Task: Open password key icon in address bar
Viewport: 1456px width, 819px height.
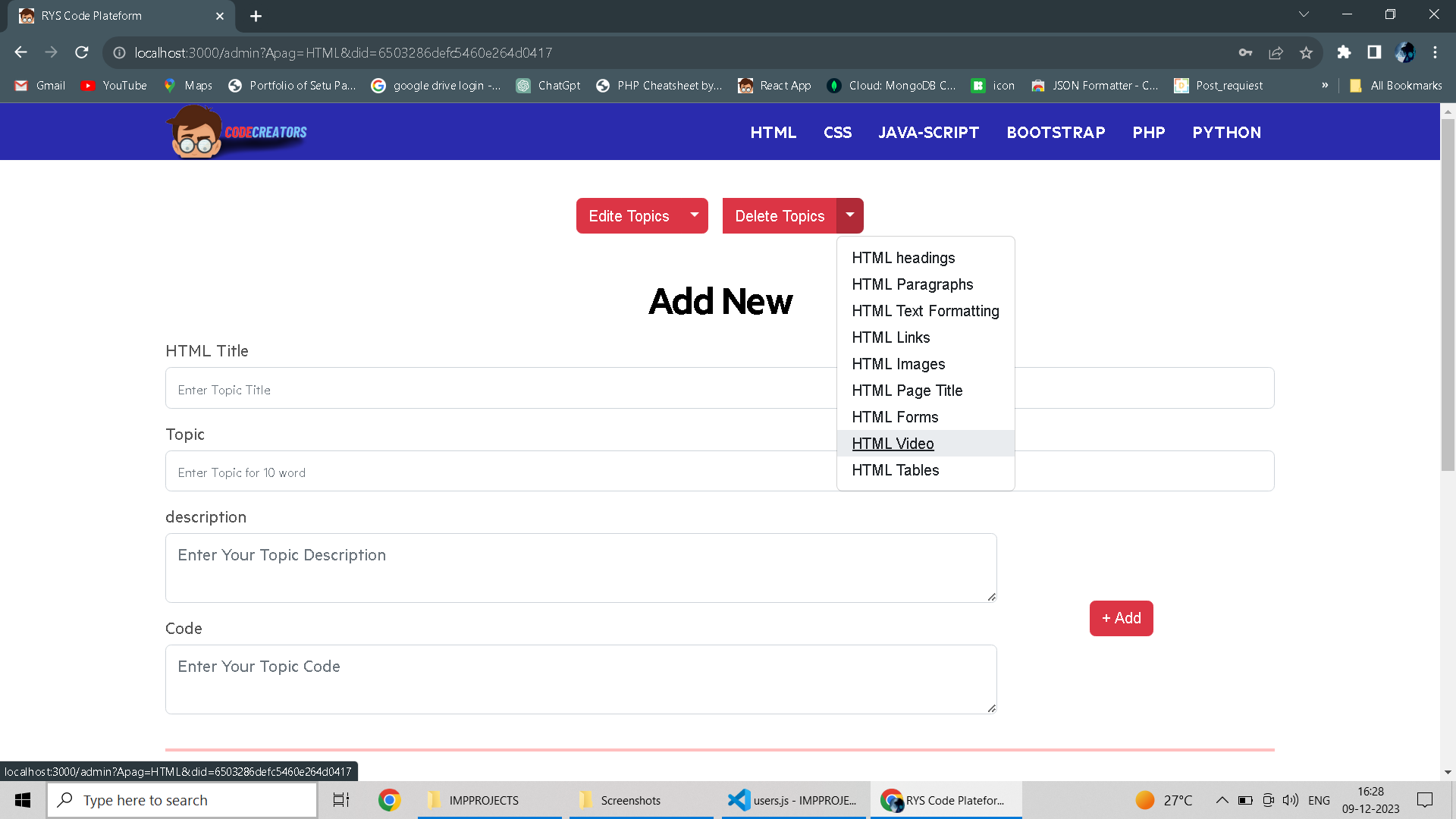Action: (x=1245, y=52)
